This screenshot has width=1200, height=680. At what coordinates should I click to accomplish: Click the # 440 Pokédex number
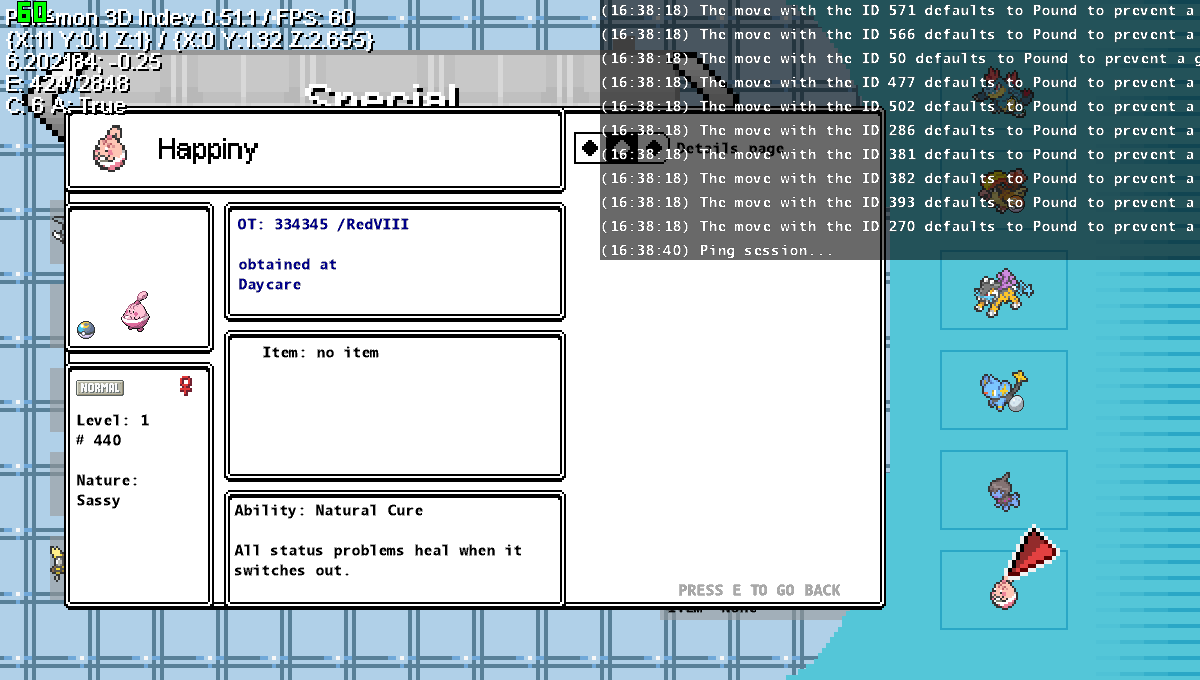[x=99, y=440]
